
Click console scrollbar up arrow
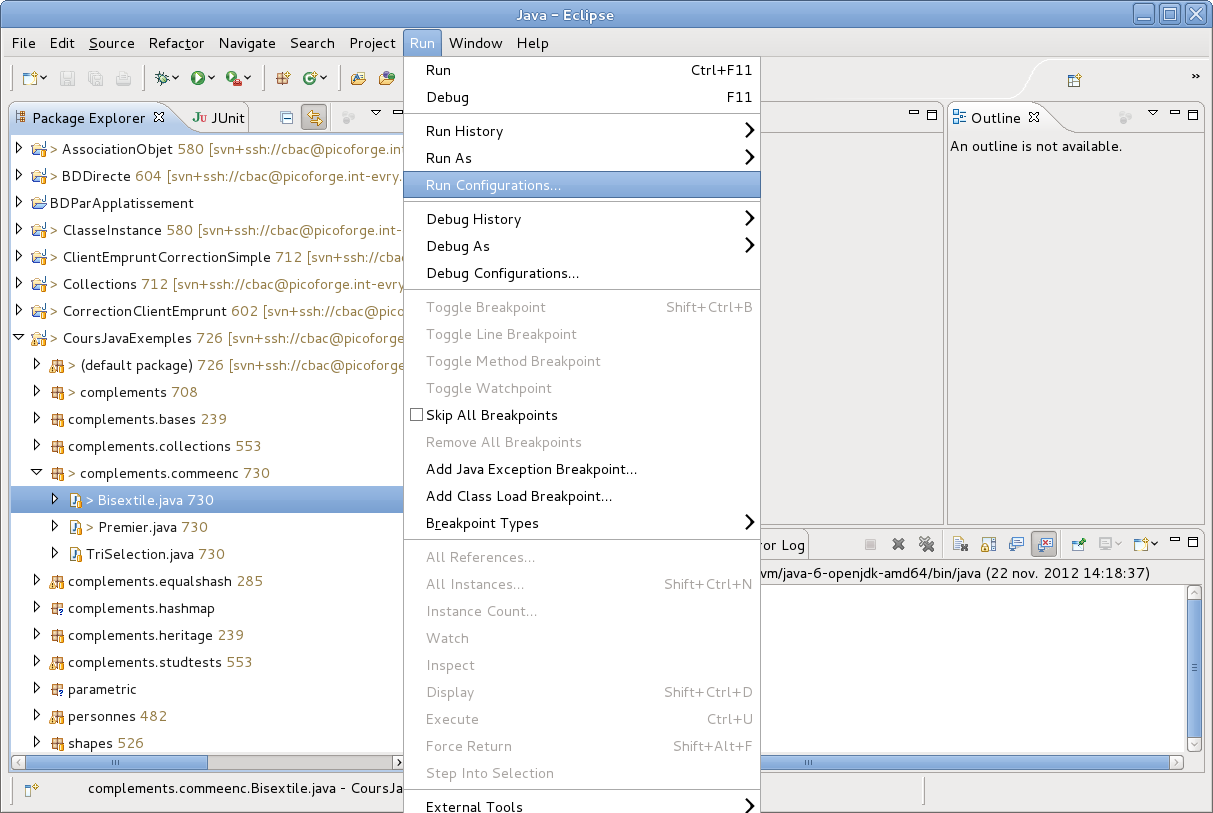pos(1194,593)
